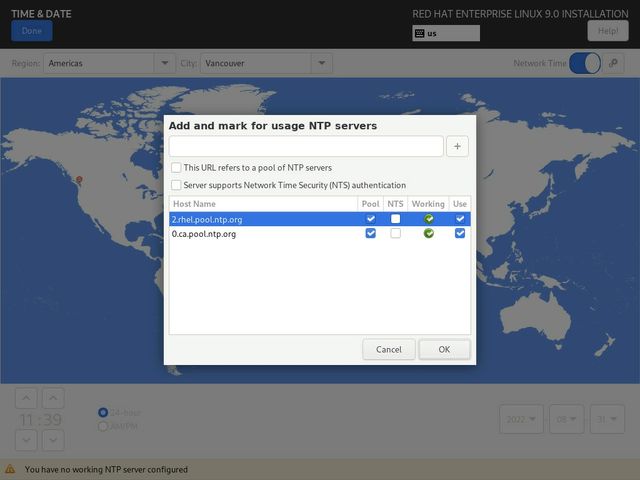Decrease the hour with the down arrow
640x480 pixels.
pos(26,440)
